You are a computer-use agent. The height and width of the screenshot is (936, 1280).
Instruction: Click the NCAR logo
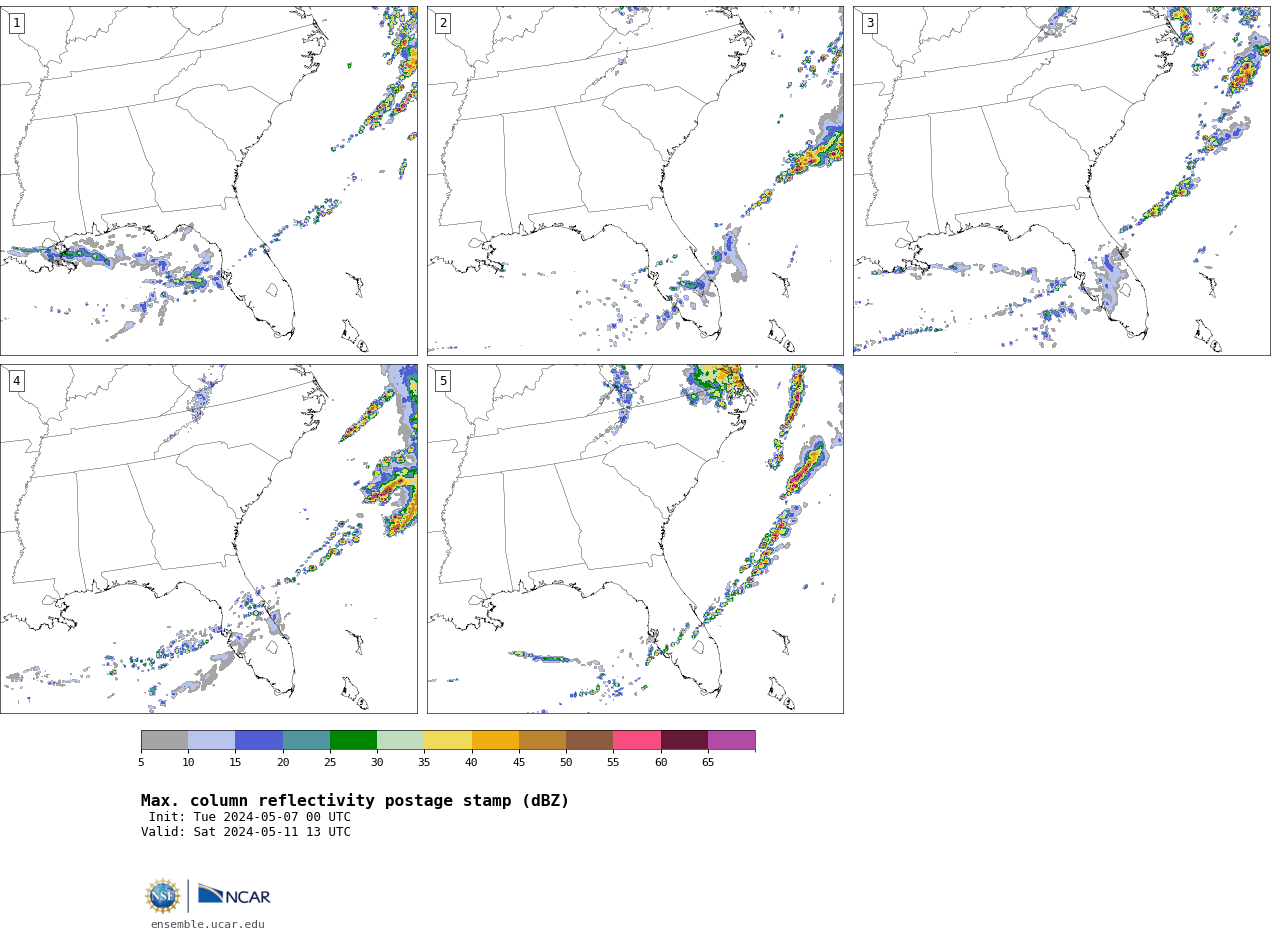[x=234, y=896]
